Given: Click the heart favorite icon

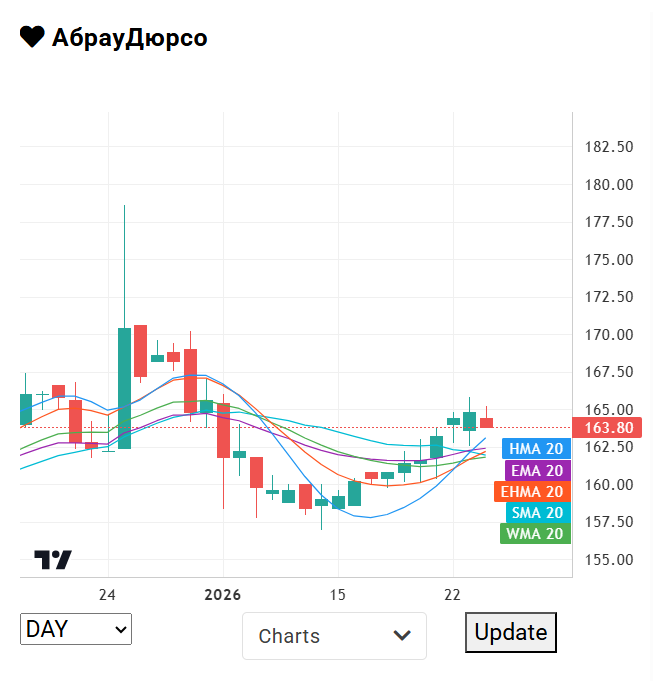Looking at the screenshot, I should tap(32, 37).
